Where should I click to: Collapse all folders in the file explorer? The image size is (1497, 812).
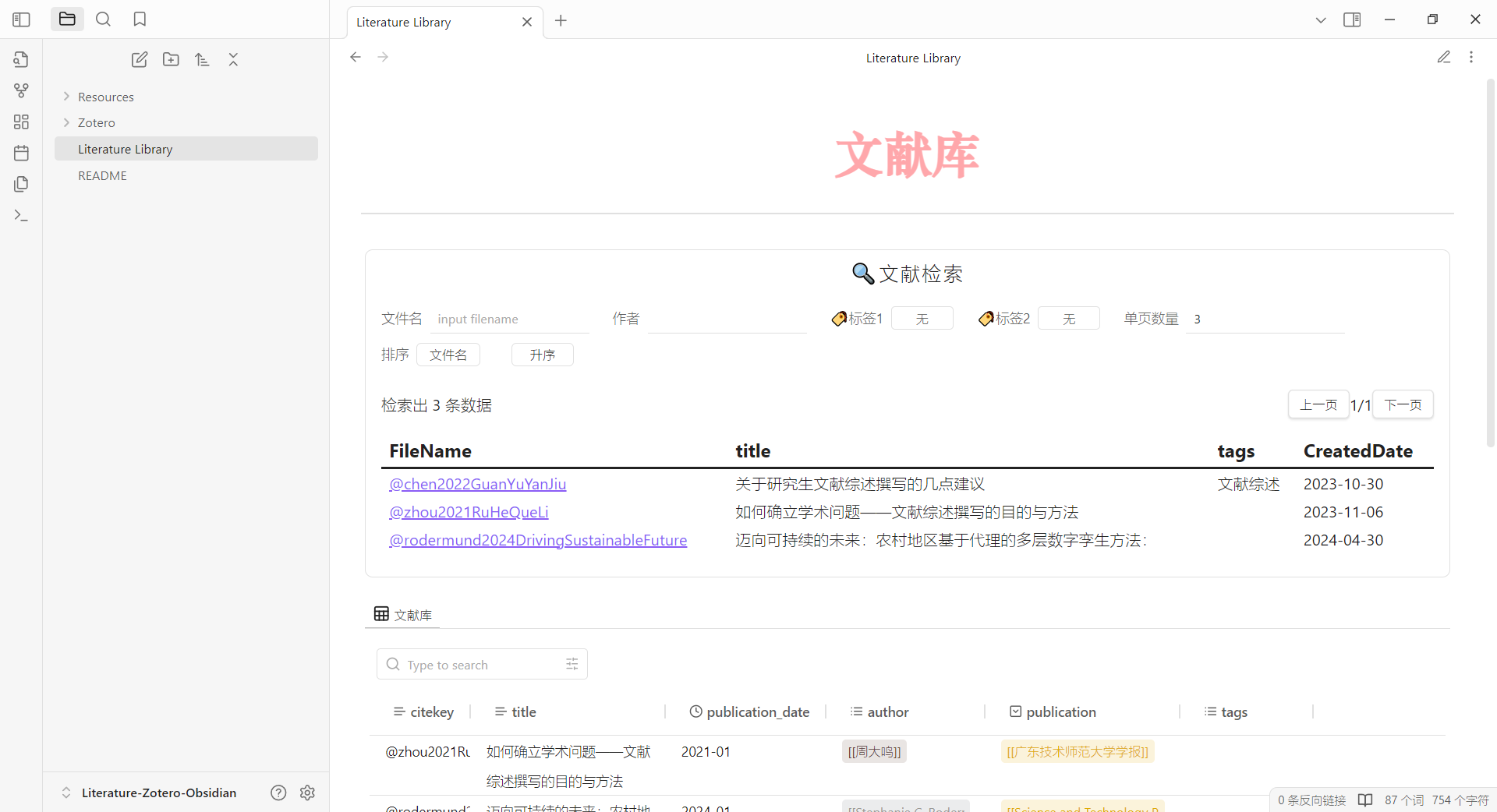click(x=233, y=59)
